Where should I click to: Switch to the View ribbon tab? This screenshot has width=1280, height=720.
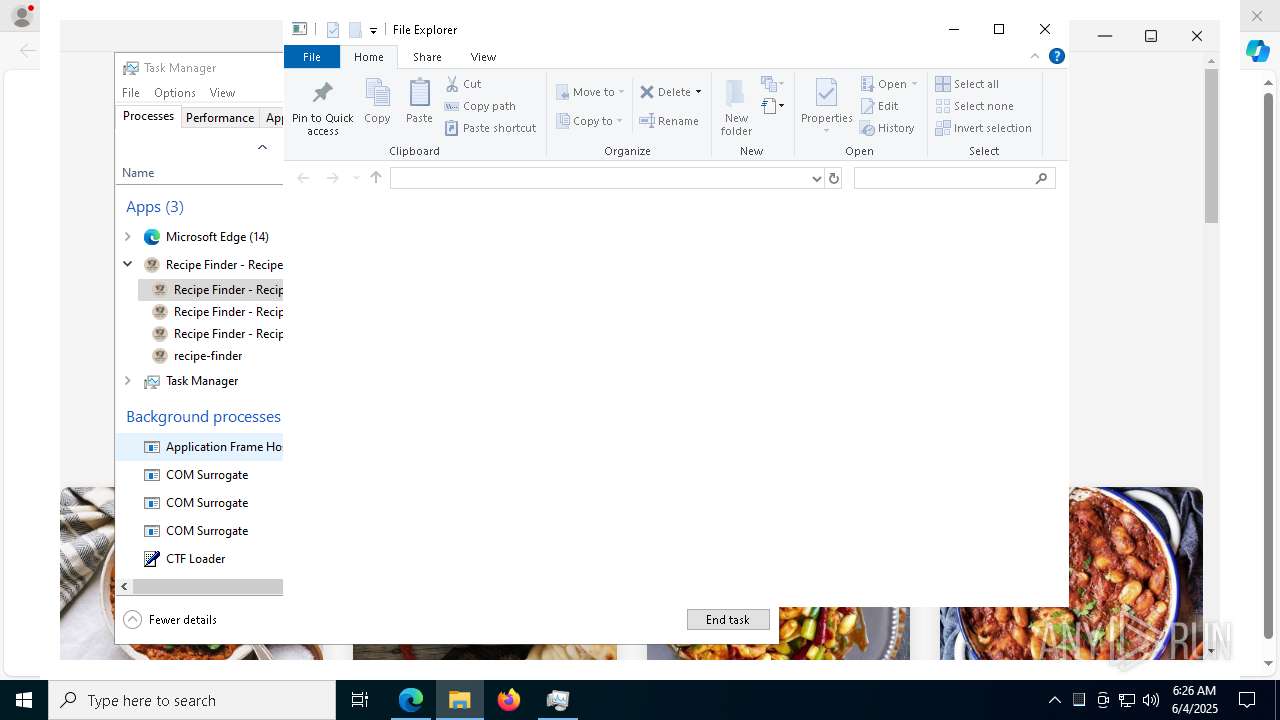click(x=483, y=57)
